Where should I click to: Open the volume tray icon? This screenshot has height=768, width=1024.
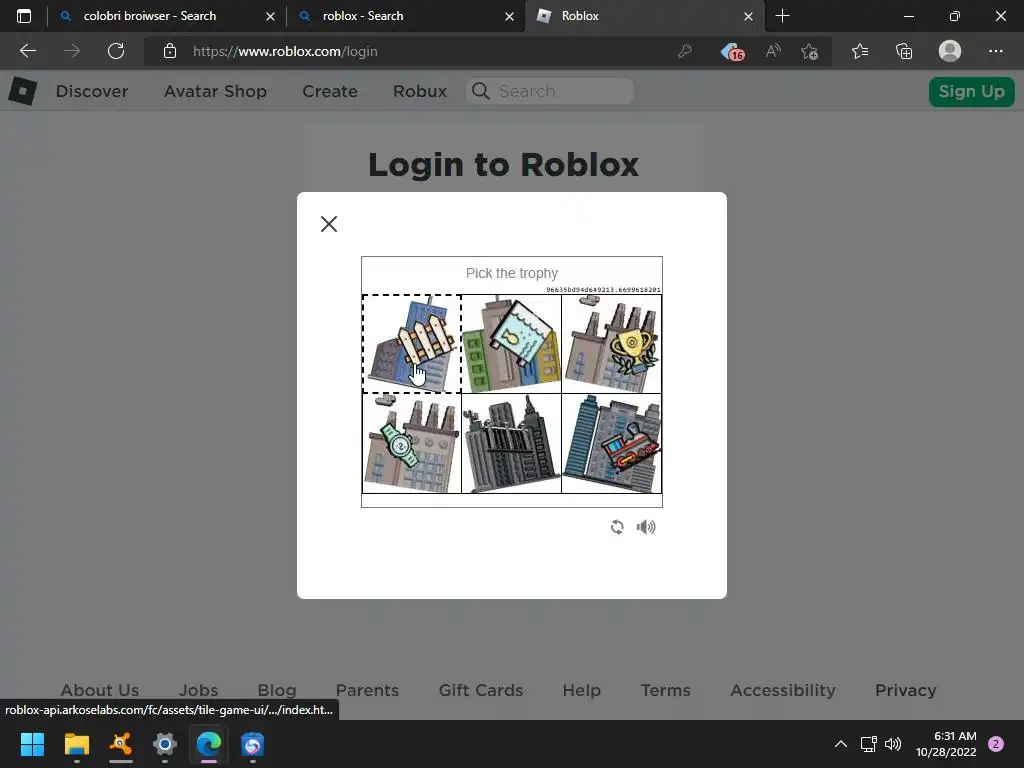pos(892,744)
